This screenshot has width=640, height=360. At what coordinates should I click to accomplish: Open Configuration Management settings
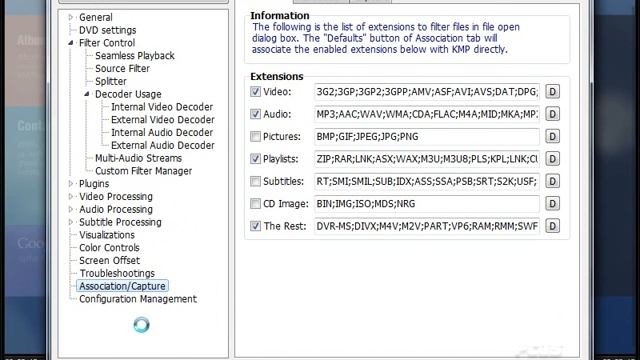138,299
